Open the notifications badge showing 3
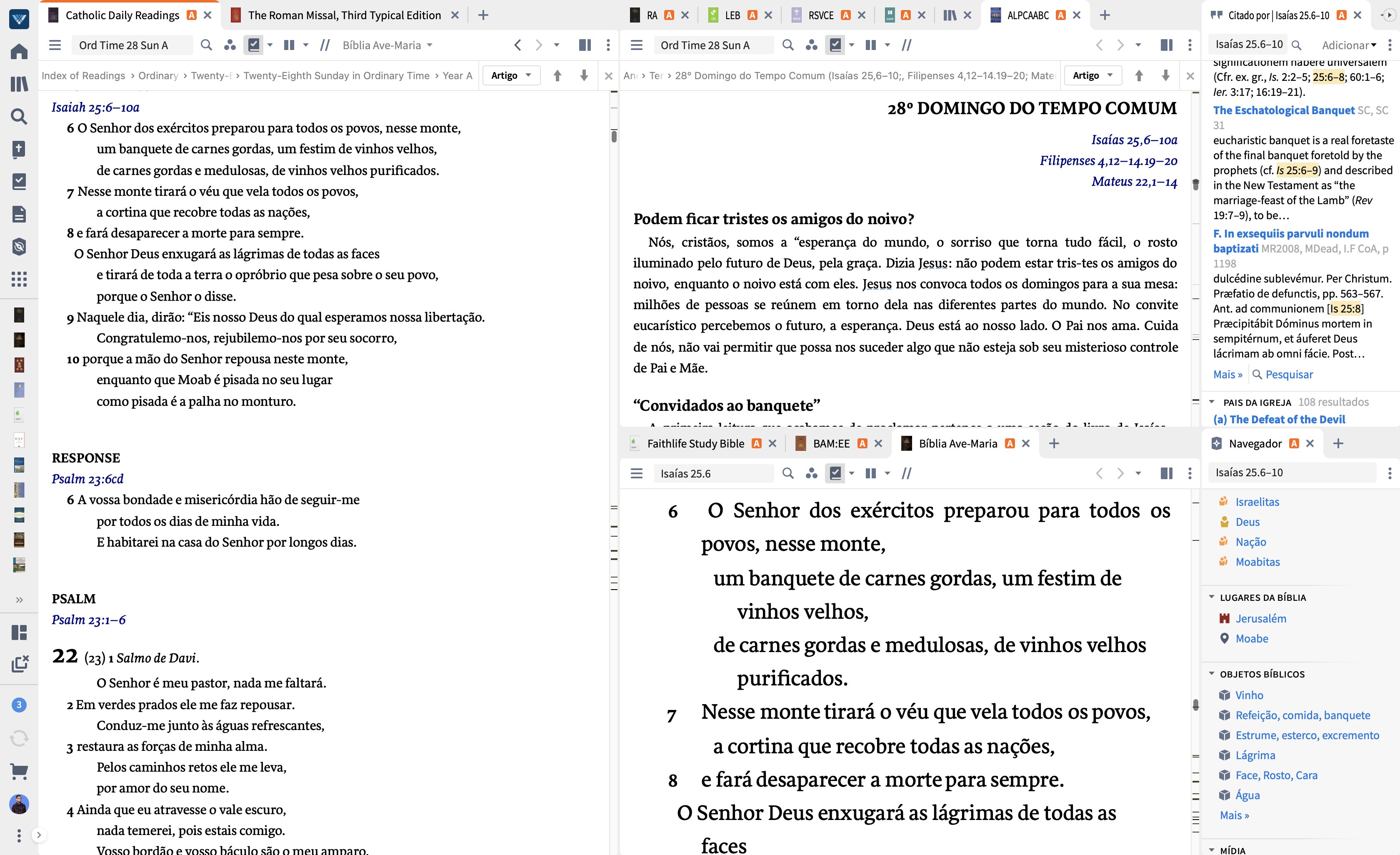The image size is (1400, 855). (x=19, y=705)
